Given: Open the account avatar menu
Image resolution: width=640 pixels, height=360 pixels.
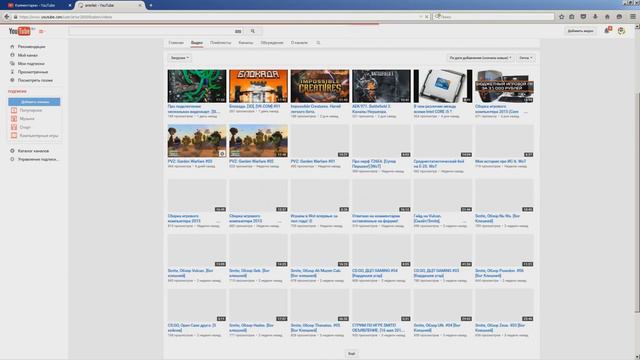Looking at the screenshot, I should [x=621, y=31].
